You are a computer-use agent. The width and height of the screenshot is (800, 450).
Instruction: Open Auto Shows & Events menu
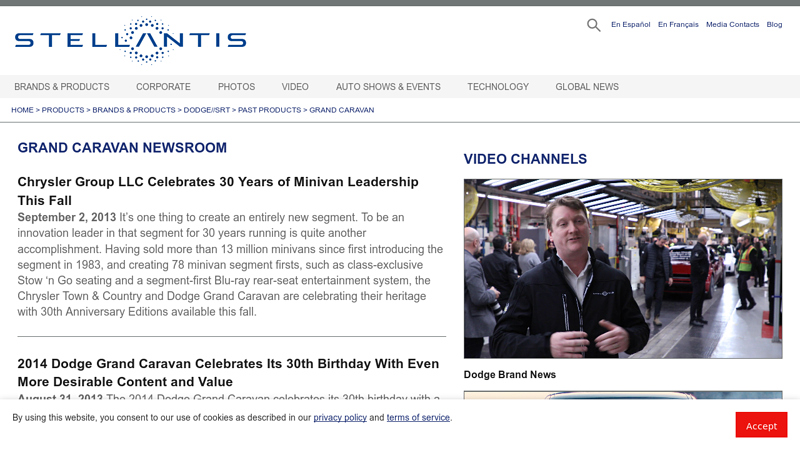[388, 87]
